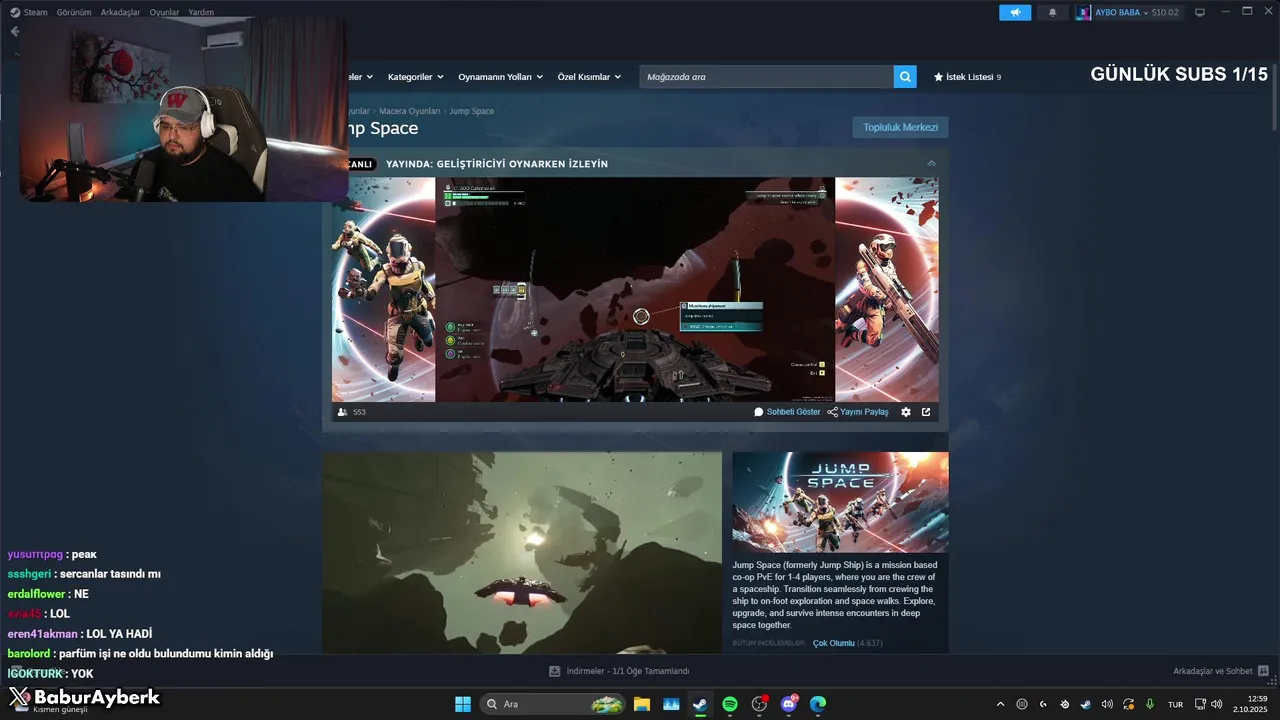Click the Steam system tray icon
This screenshot has width=1280, height=720.
point(1086,704)
